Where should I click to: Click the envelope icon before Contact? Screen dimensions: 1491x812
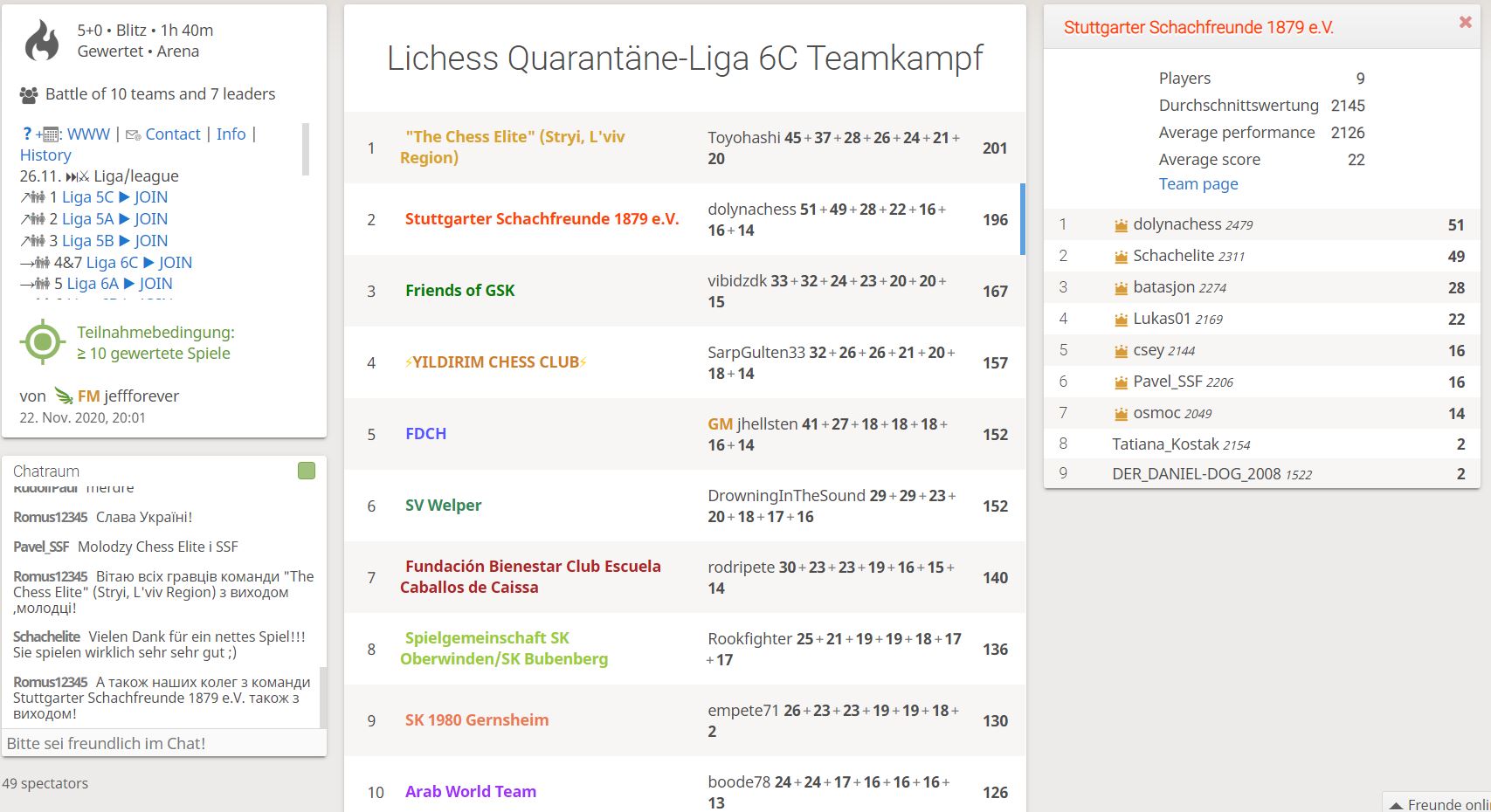(133, 134)
